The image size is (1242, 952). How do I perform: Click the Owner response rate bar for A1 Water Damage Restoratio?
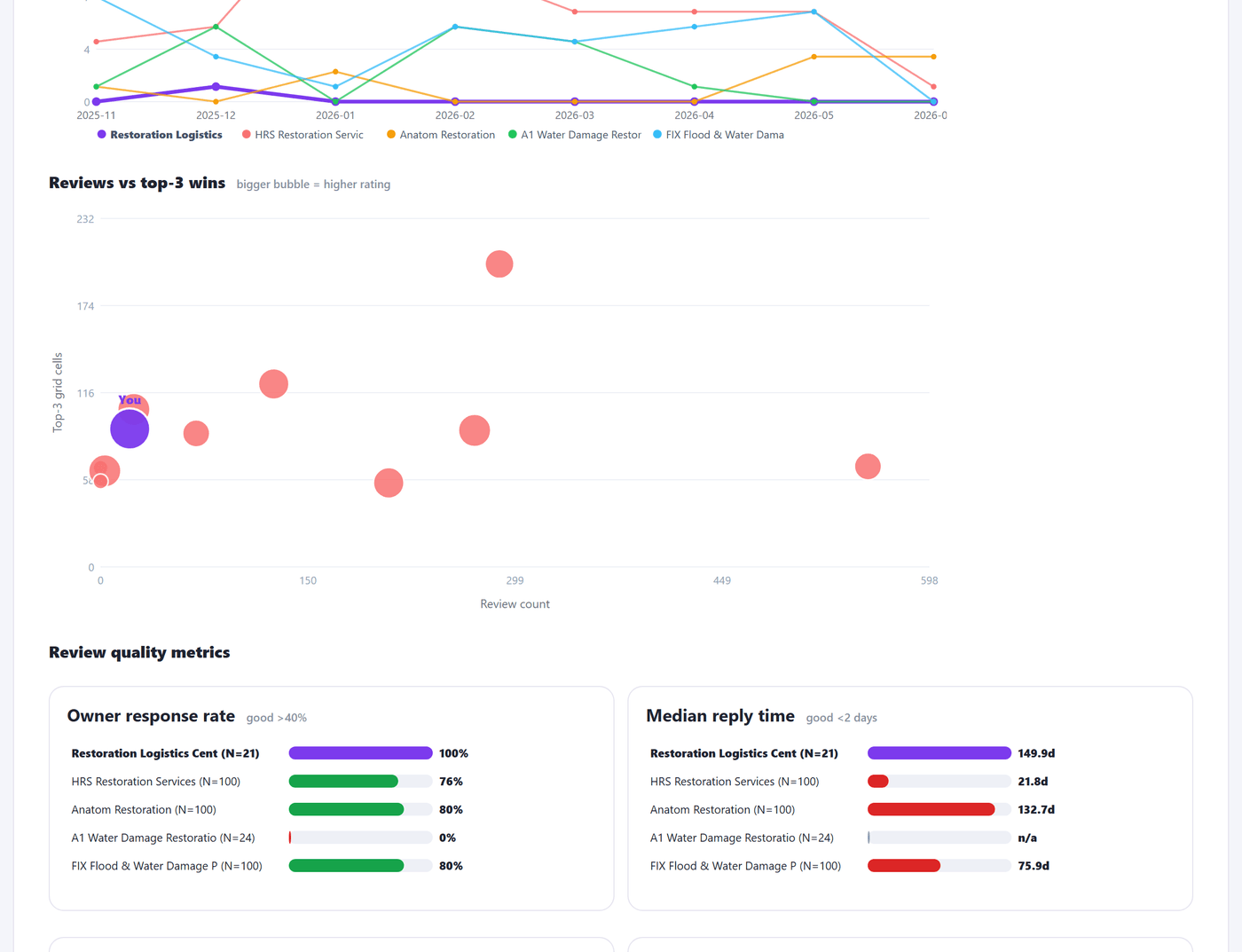coord(360,838)
